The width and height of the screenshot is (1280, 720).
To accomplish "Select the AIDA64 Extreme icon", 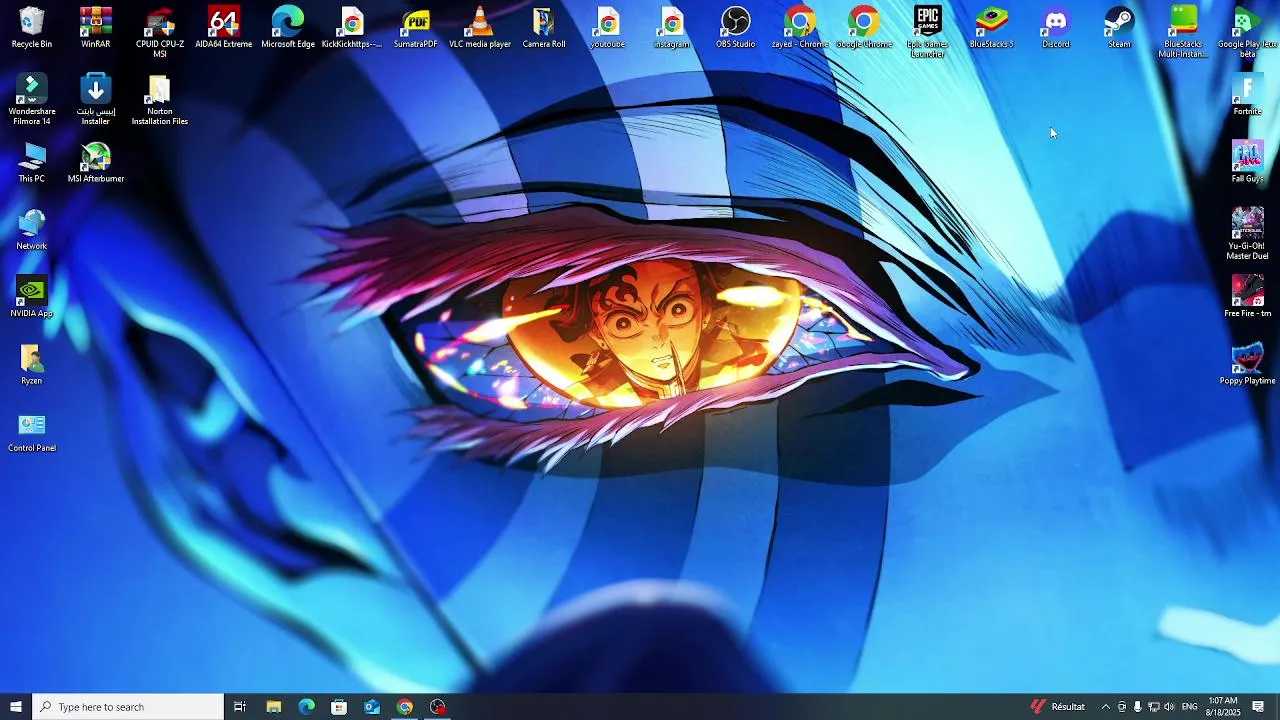I will (224, 28).
